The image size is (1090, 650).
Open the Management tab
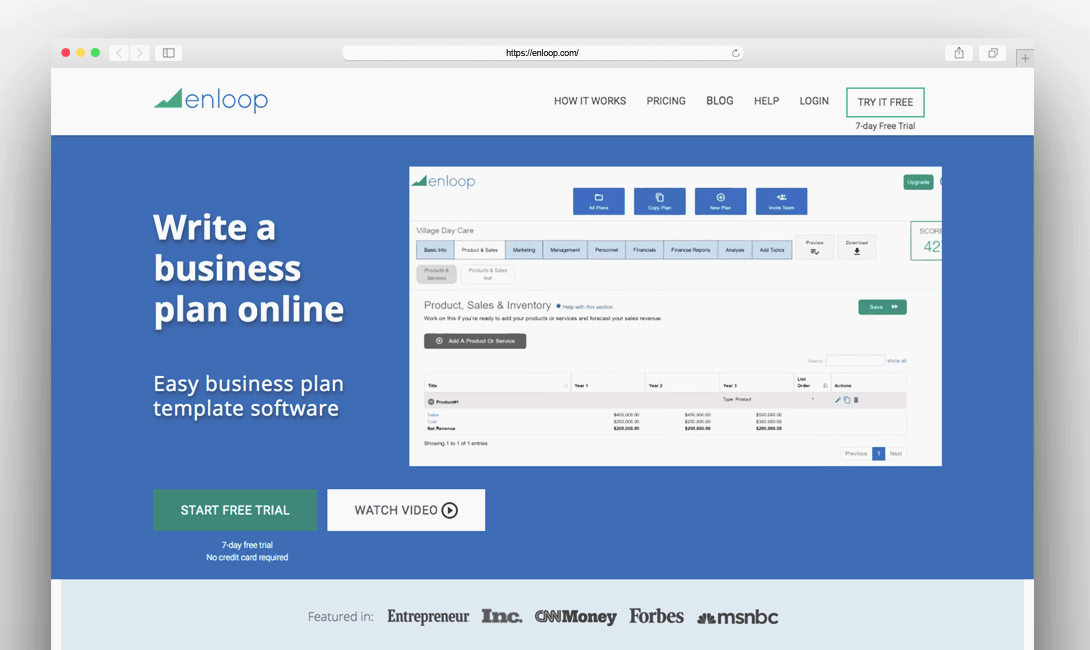565,250
